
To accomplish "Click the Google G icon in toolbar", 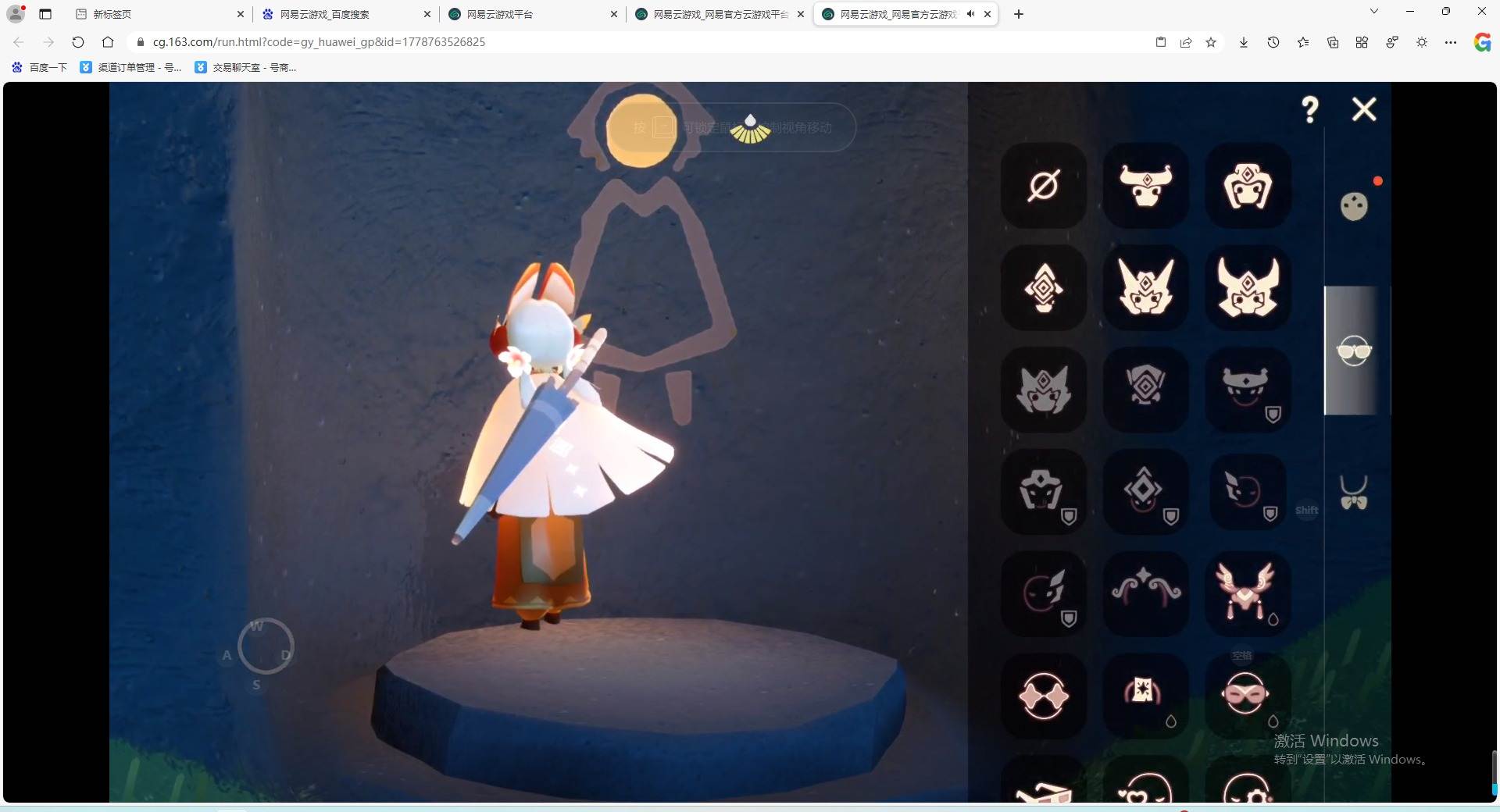I will (1482, 42).
